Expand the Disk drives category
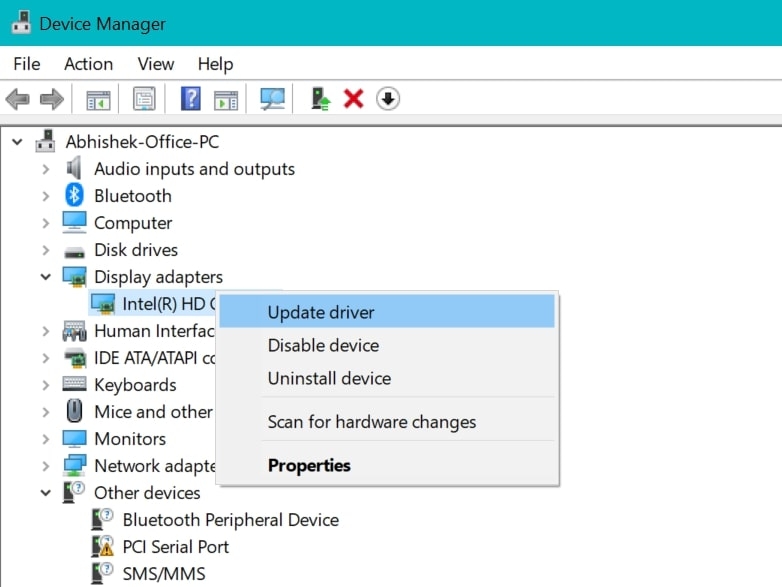782x587 pixels. click(46, 250)
